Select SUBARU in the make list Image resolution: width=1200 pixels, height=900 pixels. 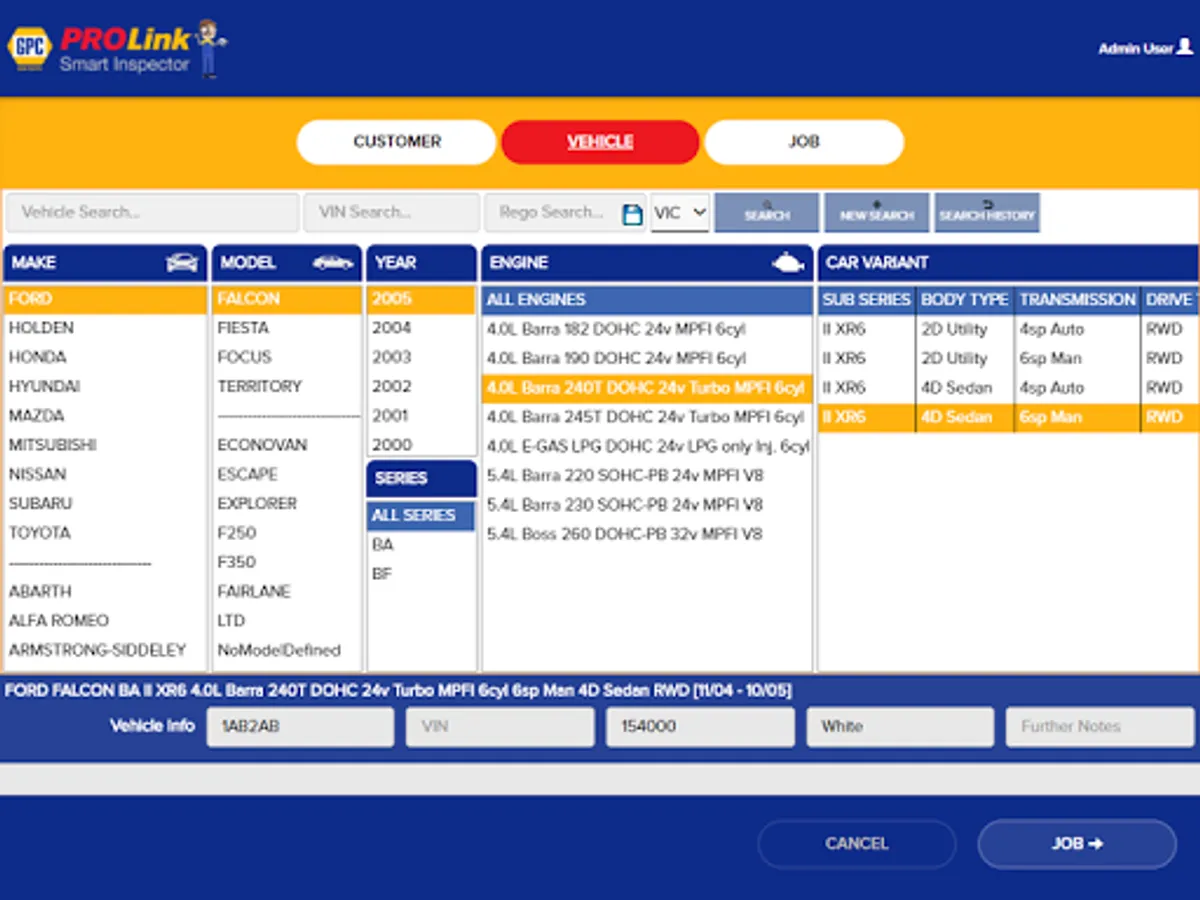pos(105,504)
